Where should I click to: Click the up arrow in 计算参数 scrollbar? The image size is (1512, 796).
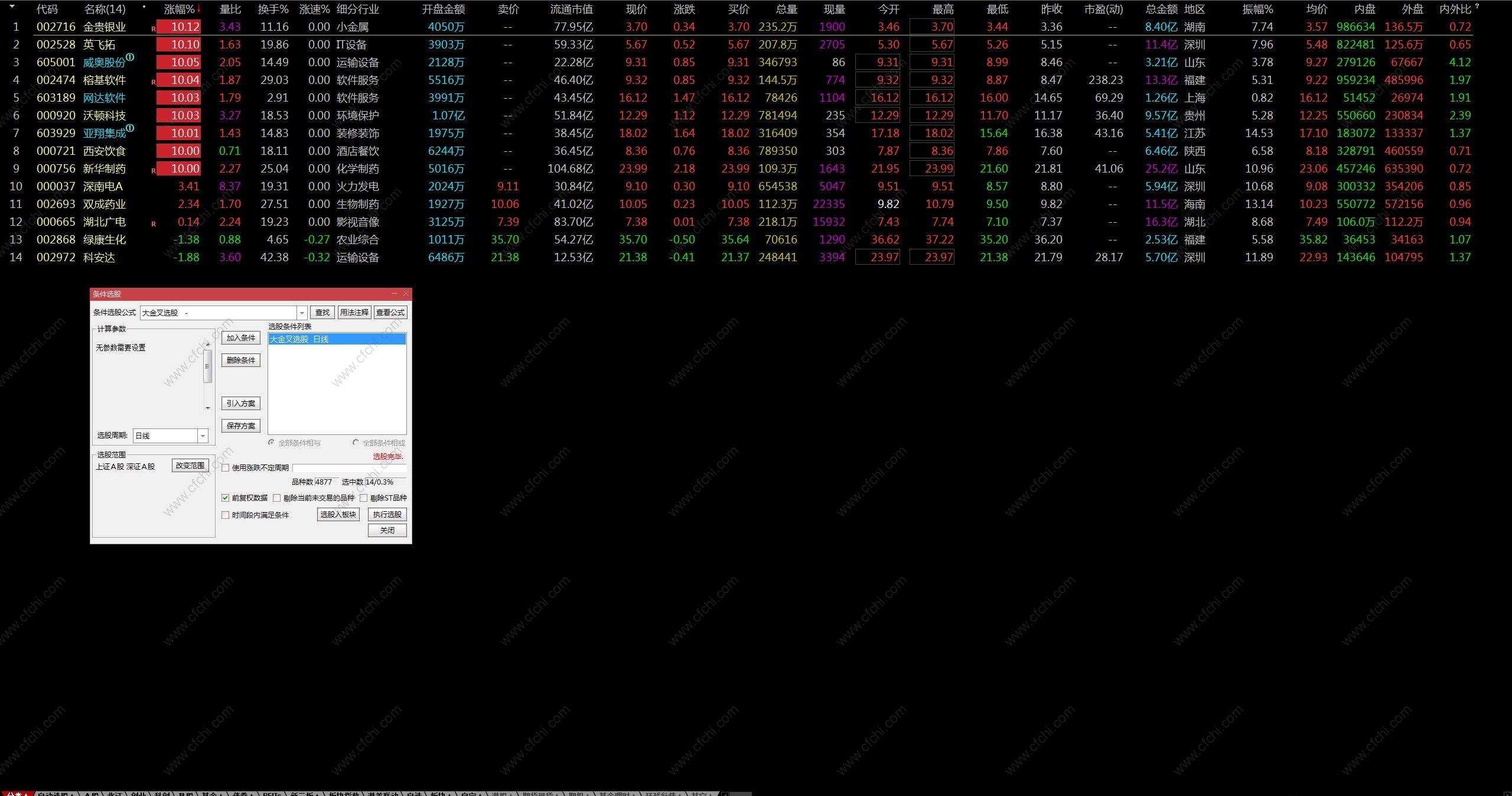pyautogui.click(x=207, y=344)
